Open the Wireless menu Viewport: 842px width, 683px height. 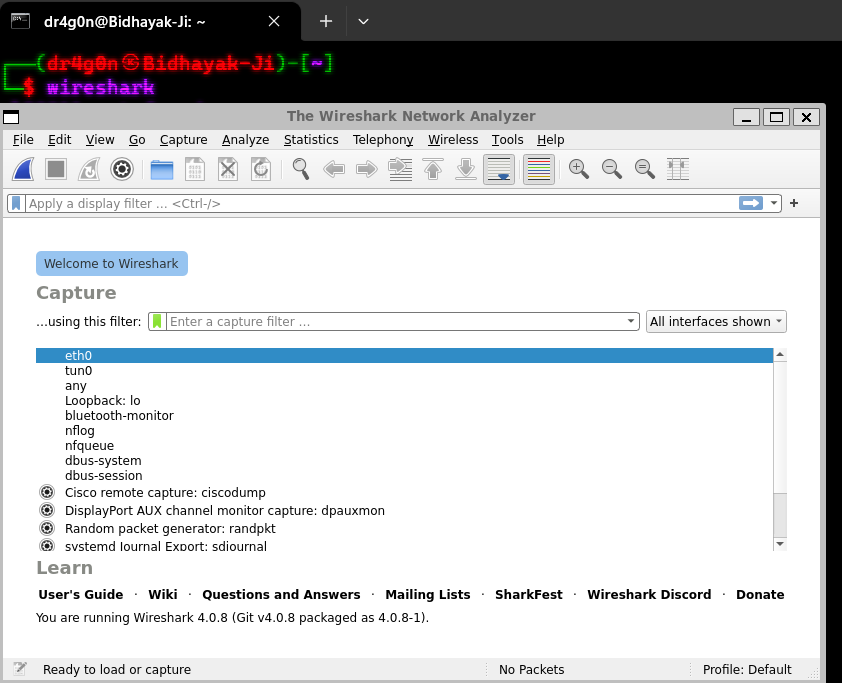pos(453,140)
